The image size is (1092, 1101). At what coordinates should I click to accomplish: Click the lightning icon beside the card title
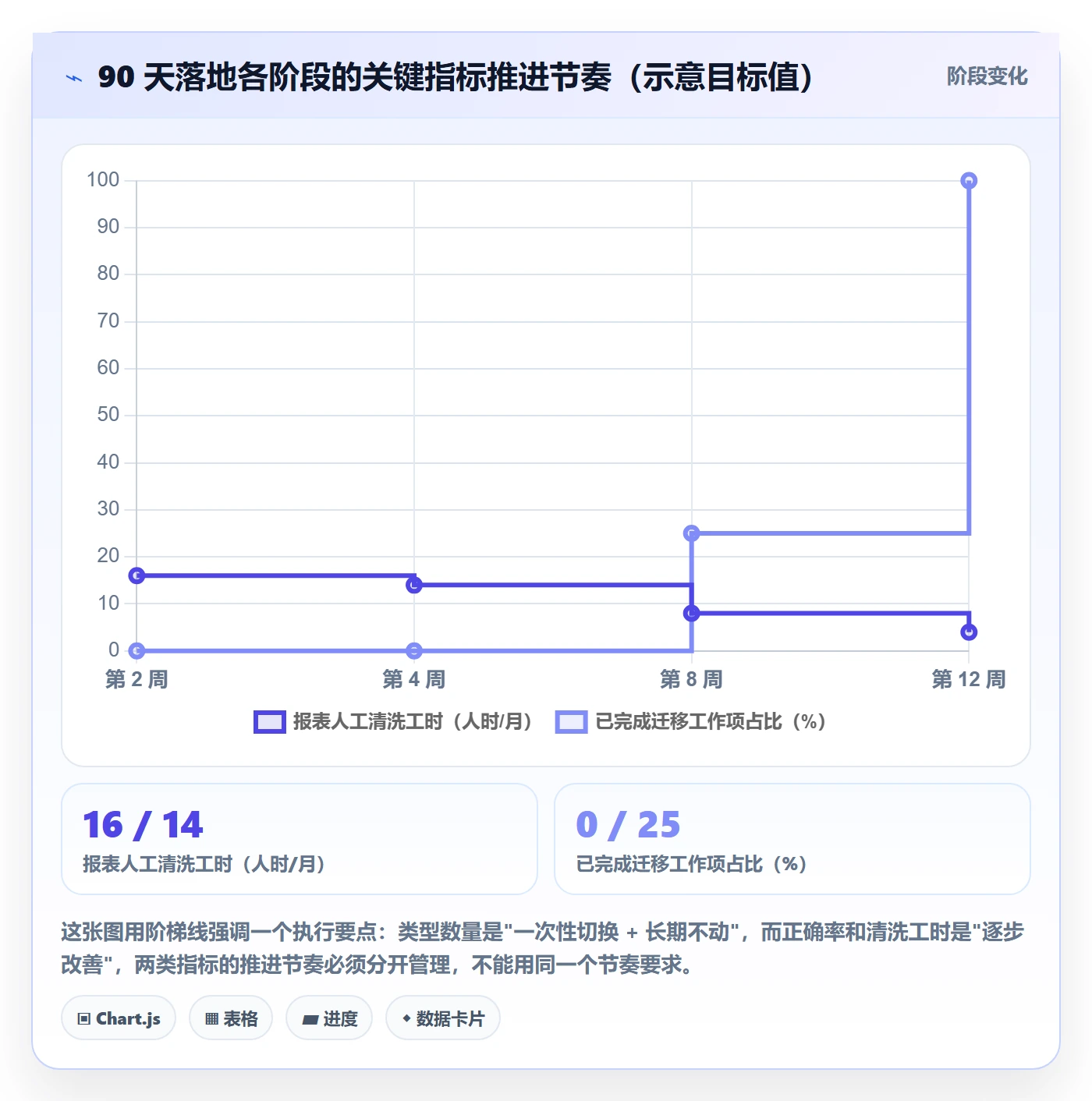(74, 78)
